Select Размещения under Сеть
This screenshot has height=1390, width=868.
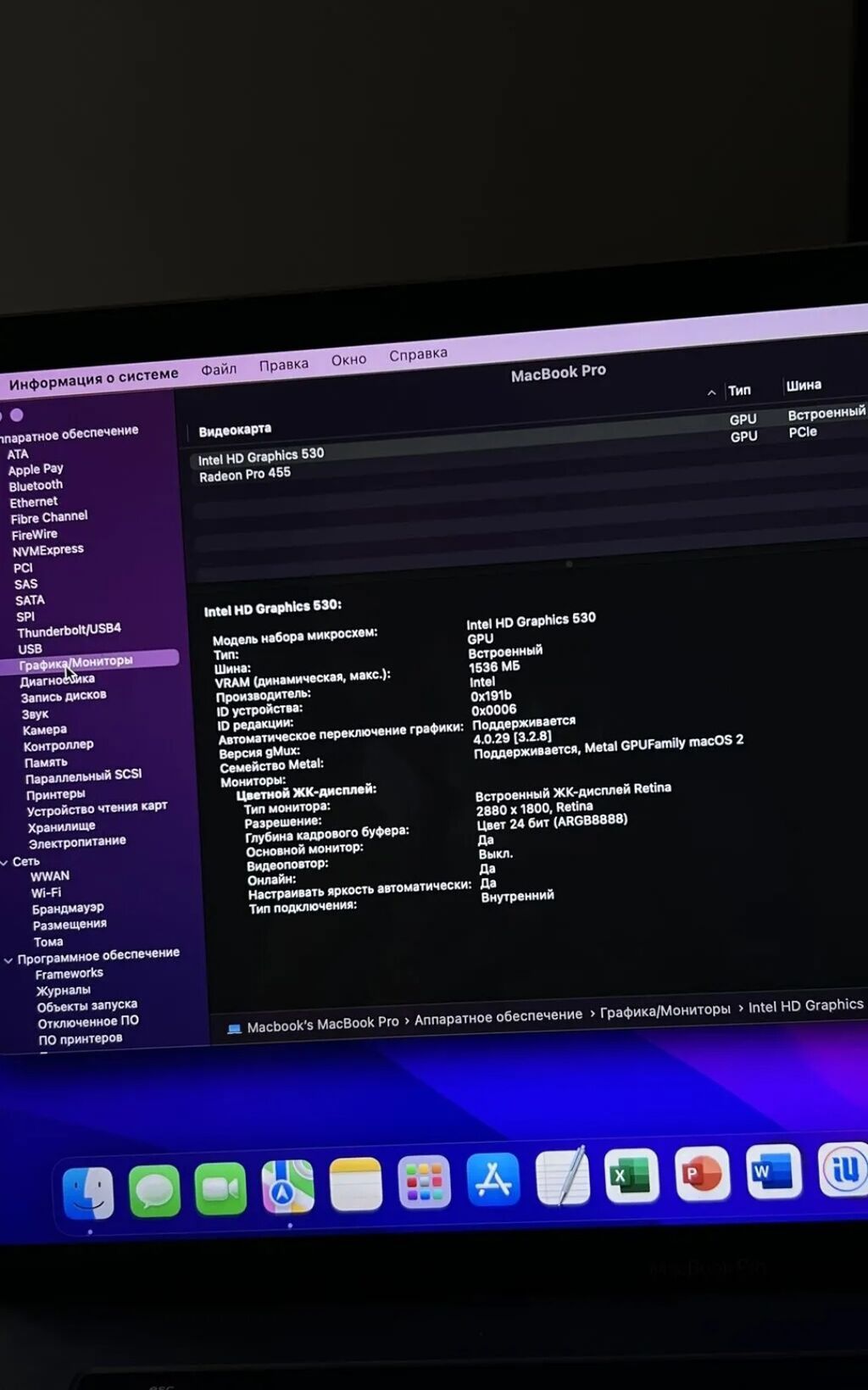tap(70, 925)
